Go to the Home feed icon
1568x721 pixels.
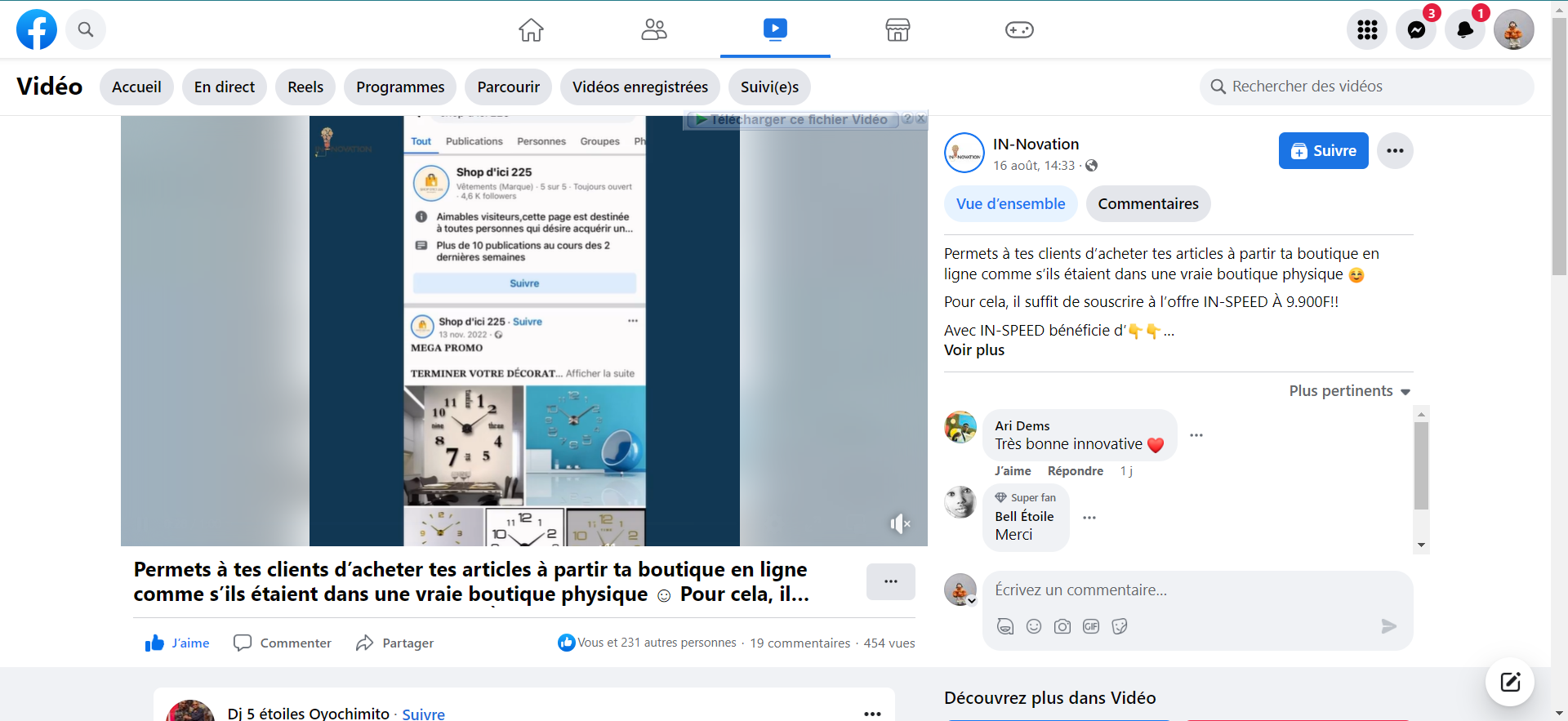531,30
